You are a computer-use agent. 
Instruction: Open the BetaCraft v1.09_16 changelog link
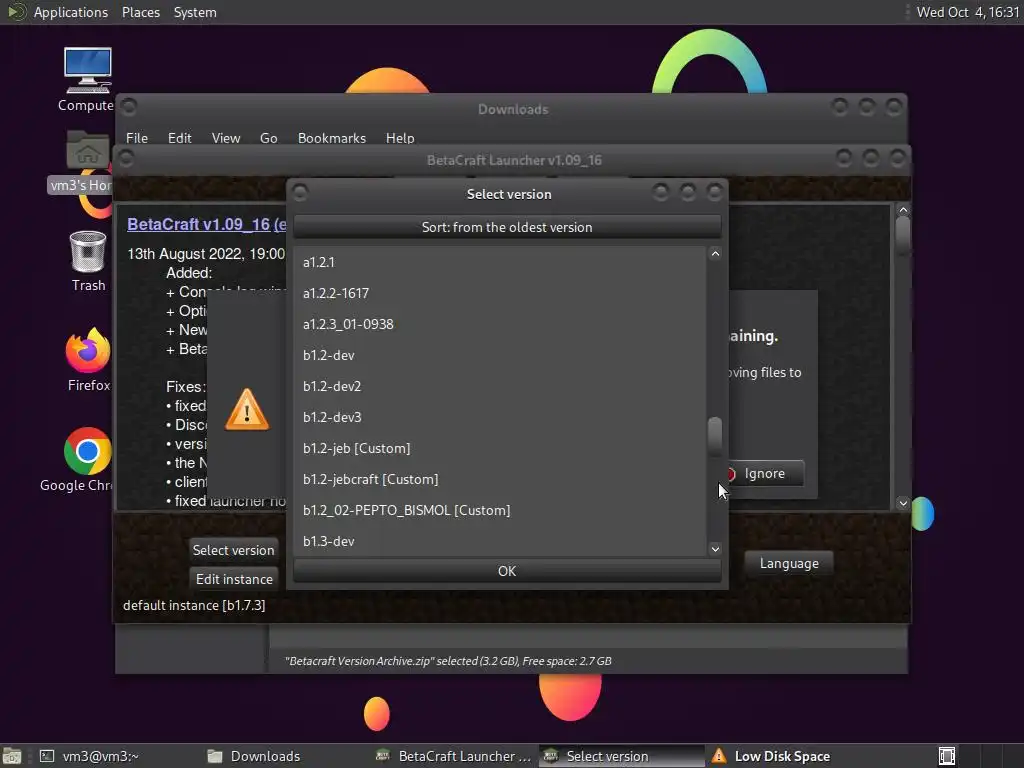(x=206, y=224)
